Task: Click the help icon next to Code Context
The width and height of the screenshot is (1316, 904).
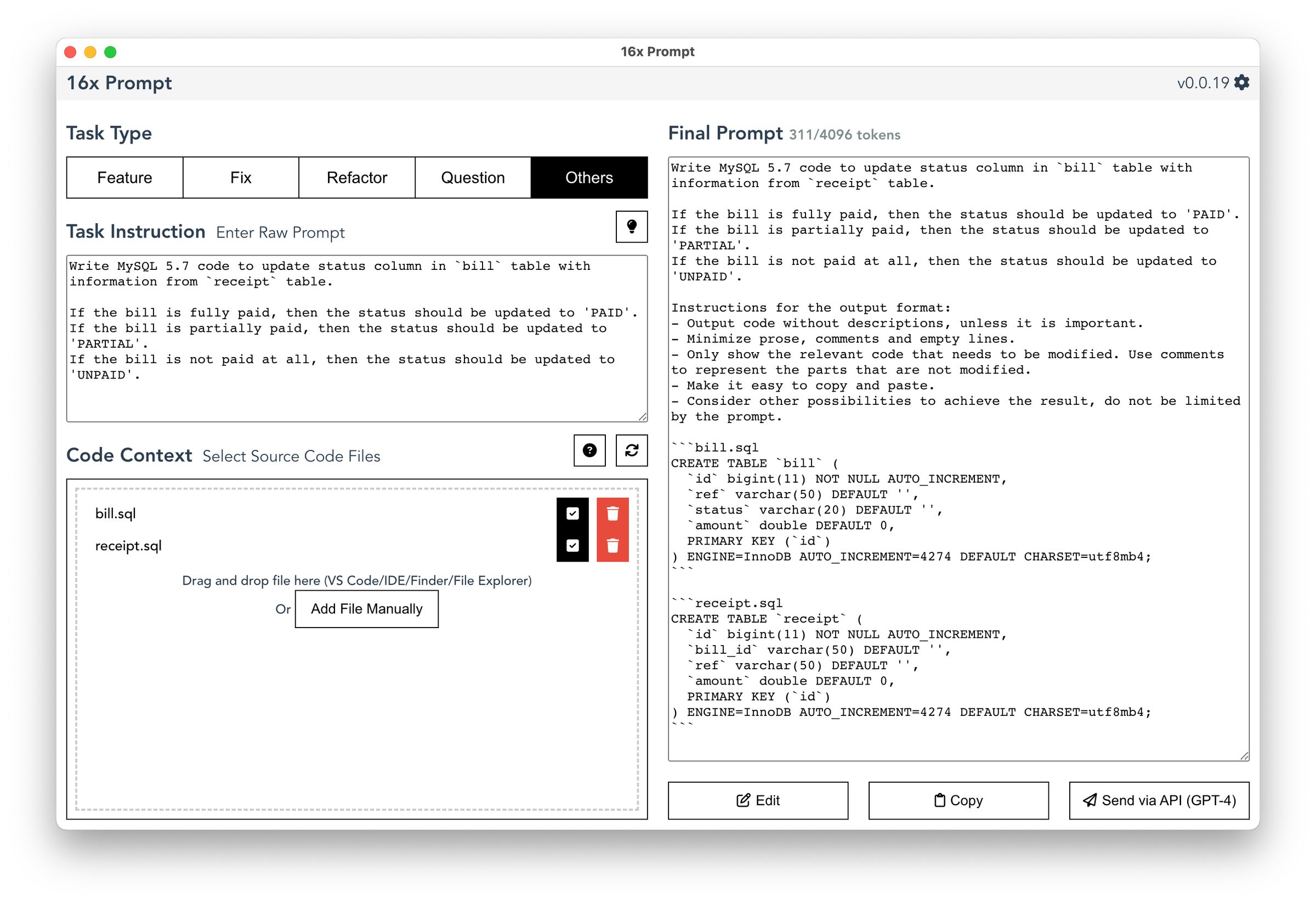Action: pyautogui.click(x=589, y=451)
